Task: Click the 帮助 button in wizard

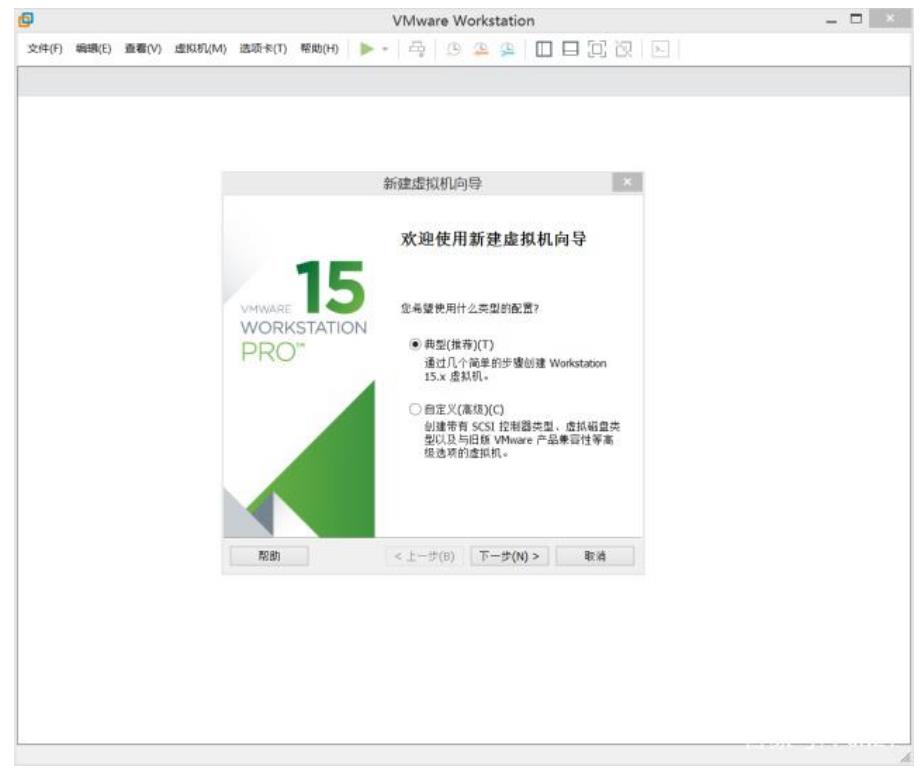Action: (x=269, y=556)
